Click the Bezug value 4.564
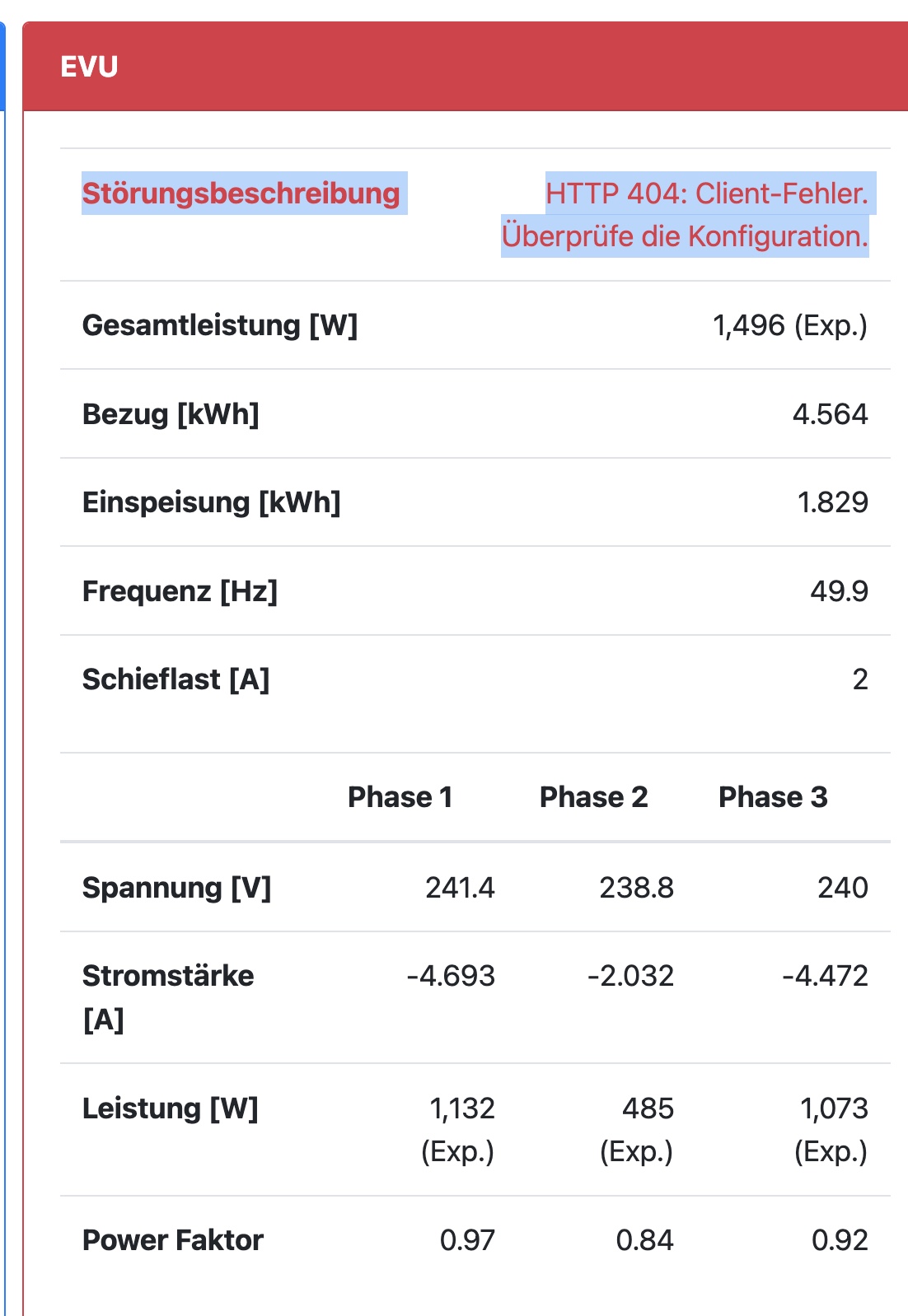This screenshot has width=908, height=1316. tap(830, 414)
